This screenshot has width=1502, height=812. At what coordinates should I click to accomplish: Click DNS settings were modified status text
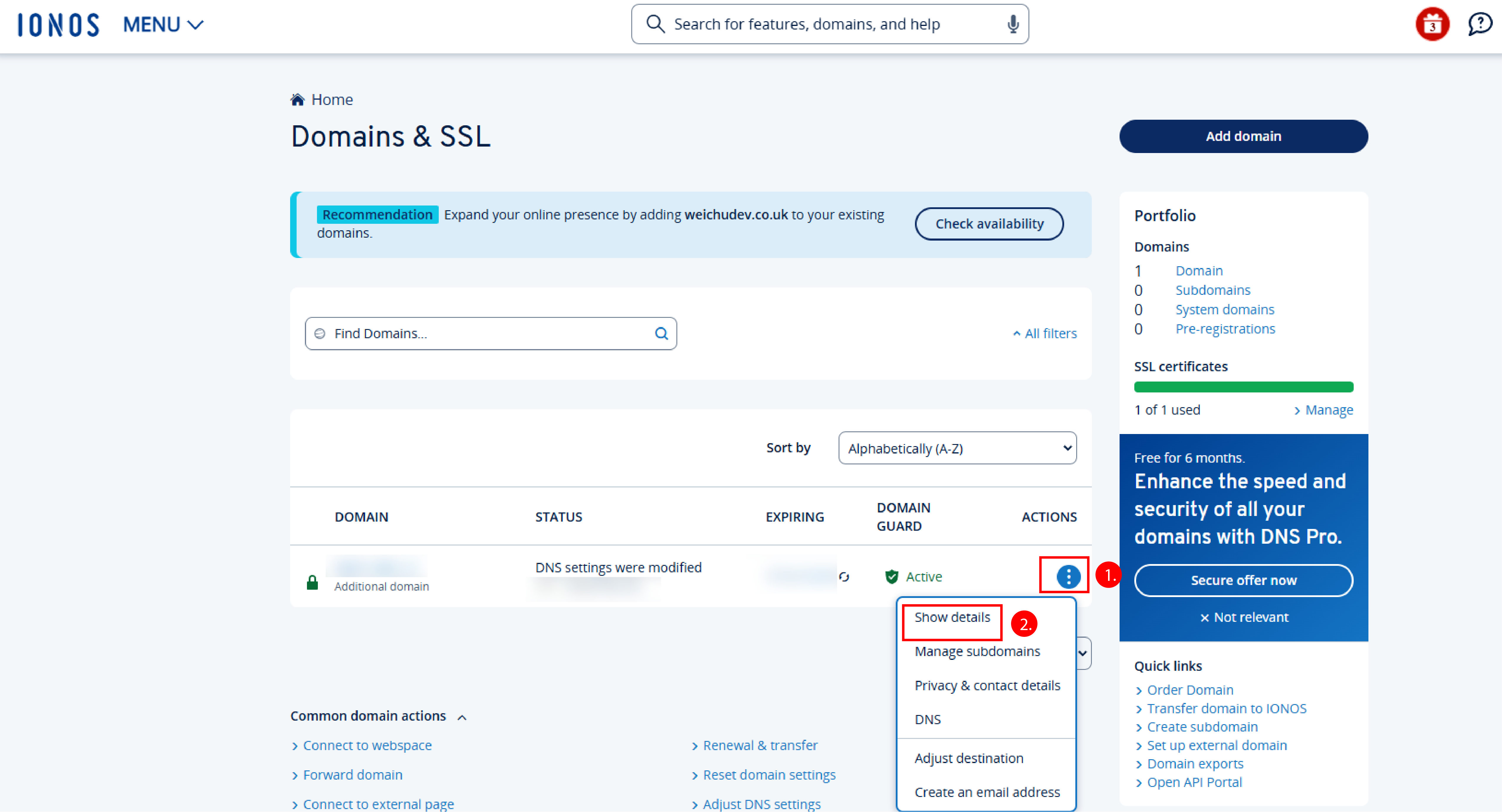coord(618,567)
